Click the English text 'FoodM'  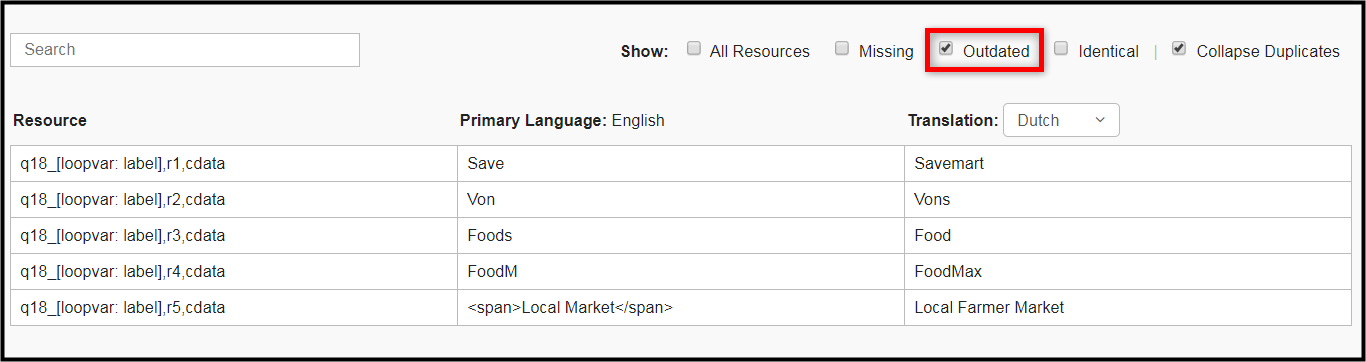coord(493,271)
